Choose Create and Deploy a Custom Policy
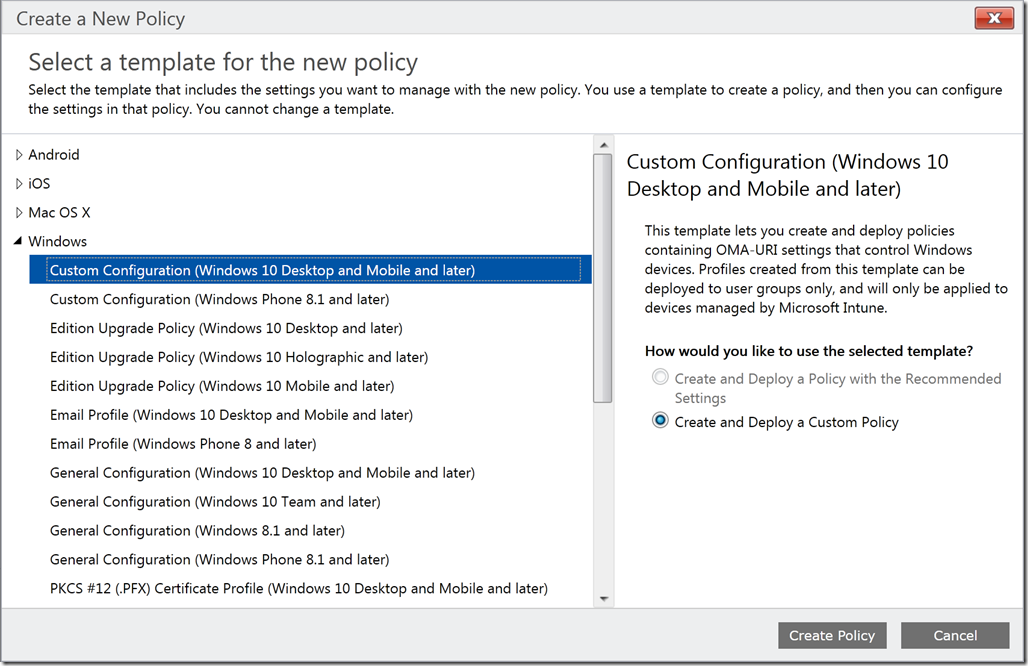 [x=660, y=421]
